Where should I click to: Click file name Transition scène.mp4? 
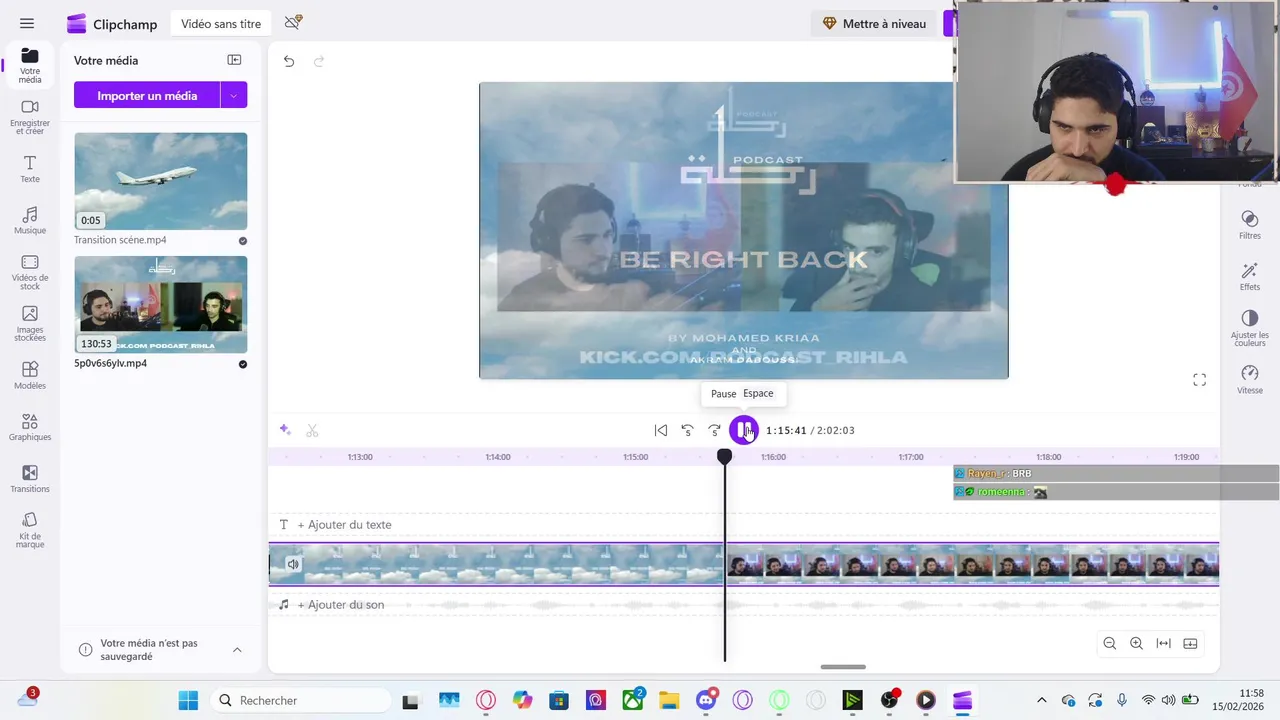coord(120,240)
